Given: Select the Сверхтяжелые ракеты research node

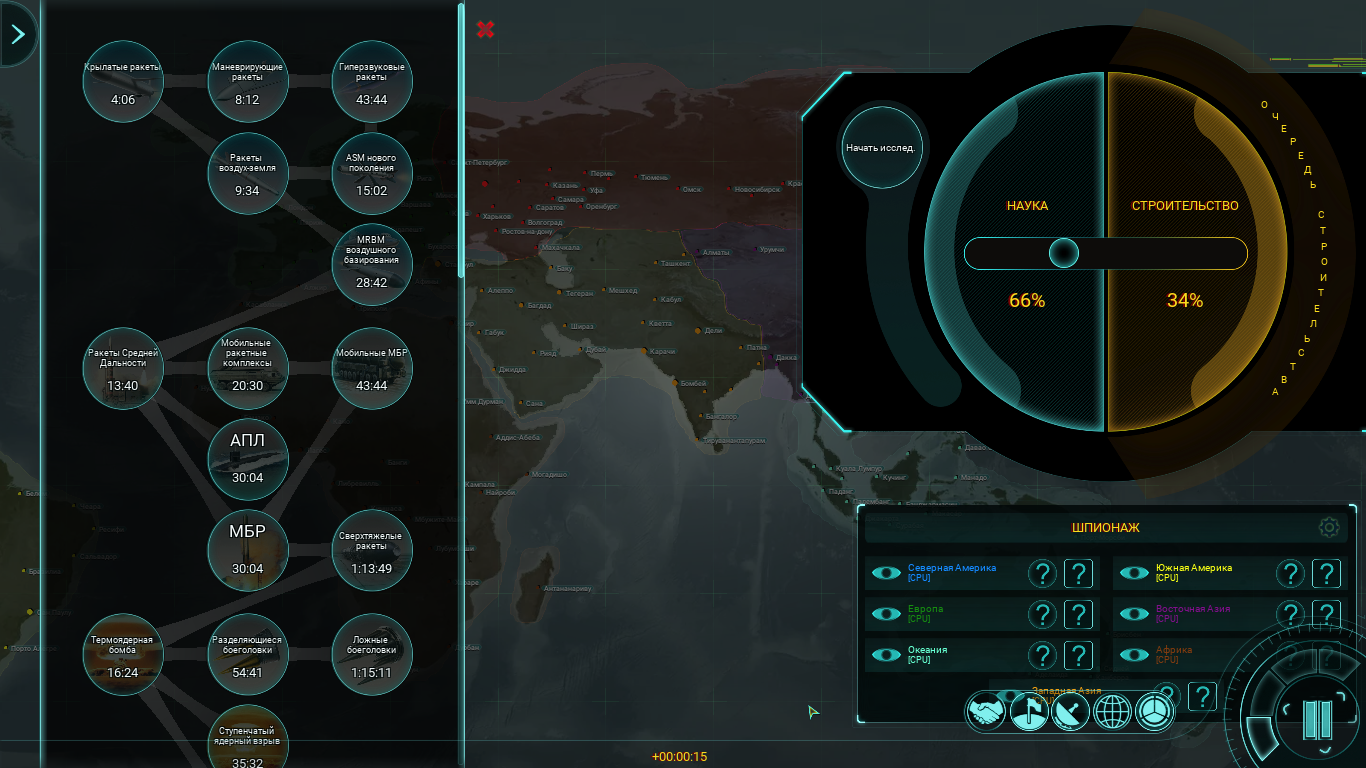Looking at the screenshot, I should 372,551.
